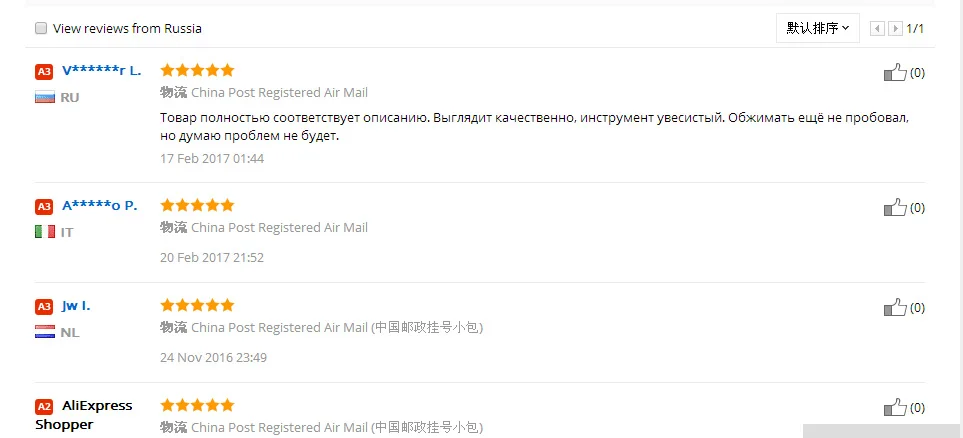Go to the previous reviews page

tap(878, 28)
